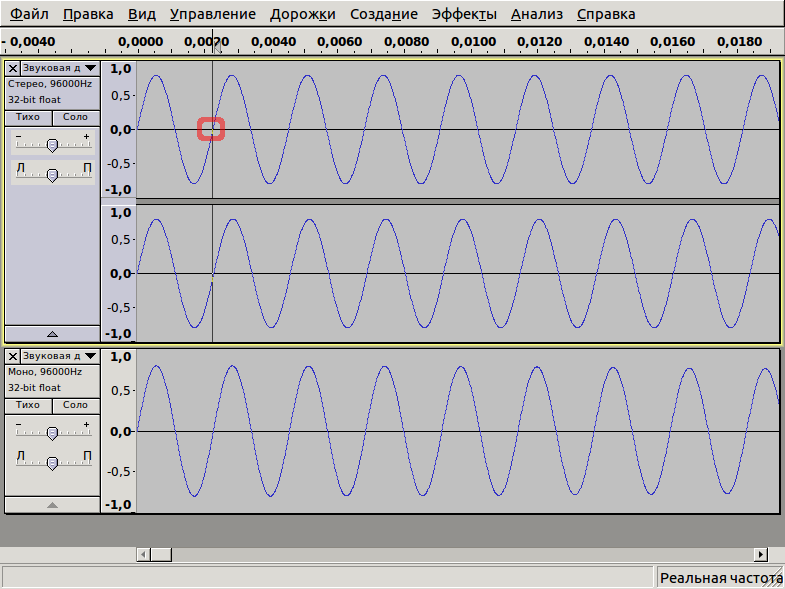Image resolution: width=785 pixels, height=589 pixels.
Task: Collapse the mono track using the bottom triangle
Action: point(52,506)
